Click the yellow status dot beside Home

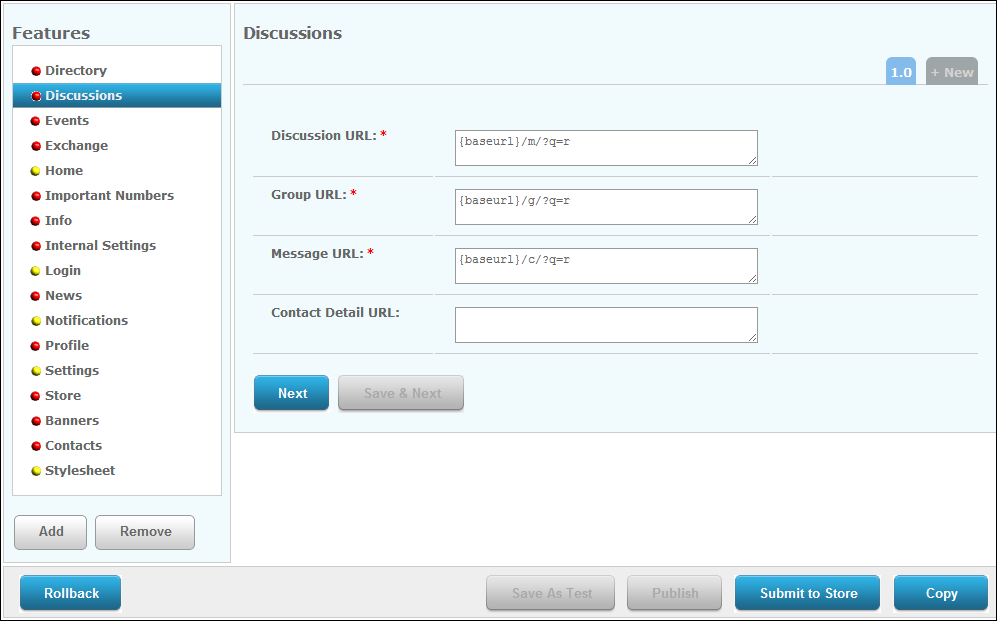point(36,171)
